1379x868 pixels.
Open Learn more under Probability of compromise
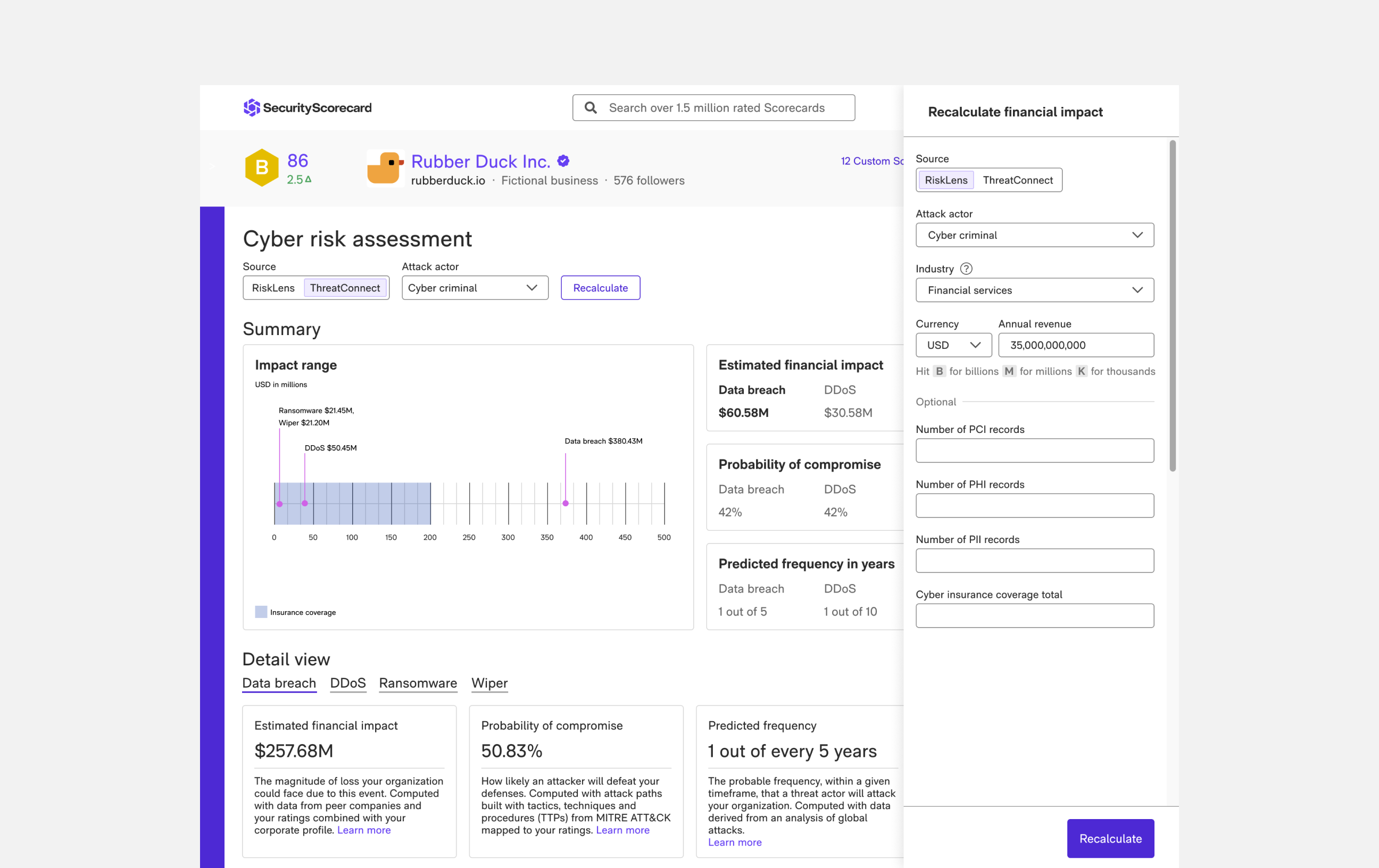point(622,830)
